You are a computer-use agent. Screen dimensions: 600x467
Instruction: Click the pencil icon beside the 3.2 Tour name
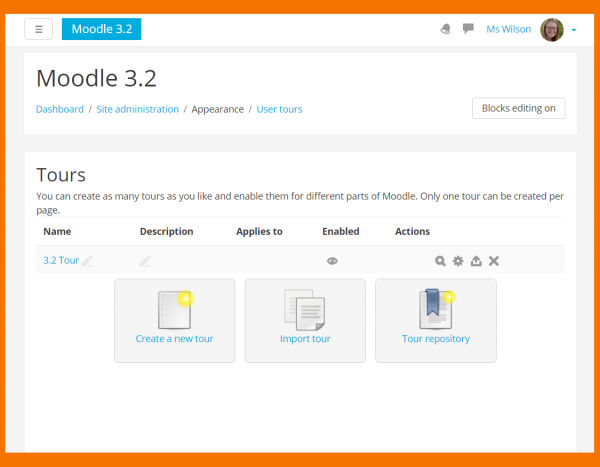coord(88,261)
